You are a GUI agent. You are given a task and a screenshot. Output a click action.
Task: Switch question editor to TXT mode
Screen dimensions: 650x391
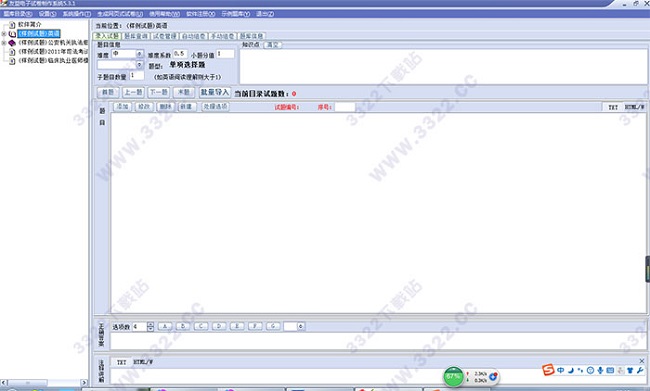coord(613,107)
